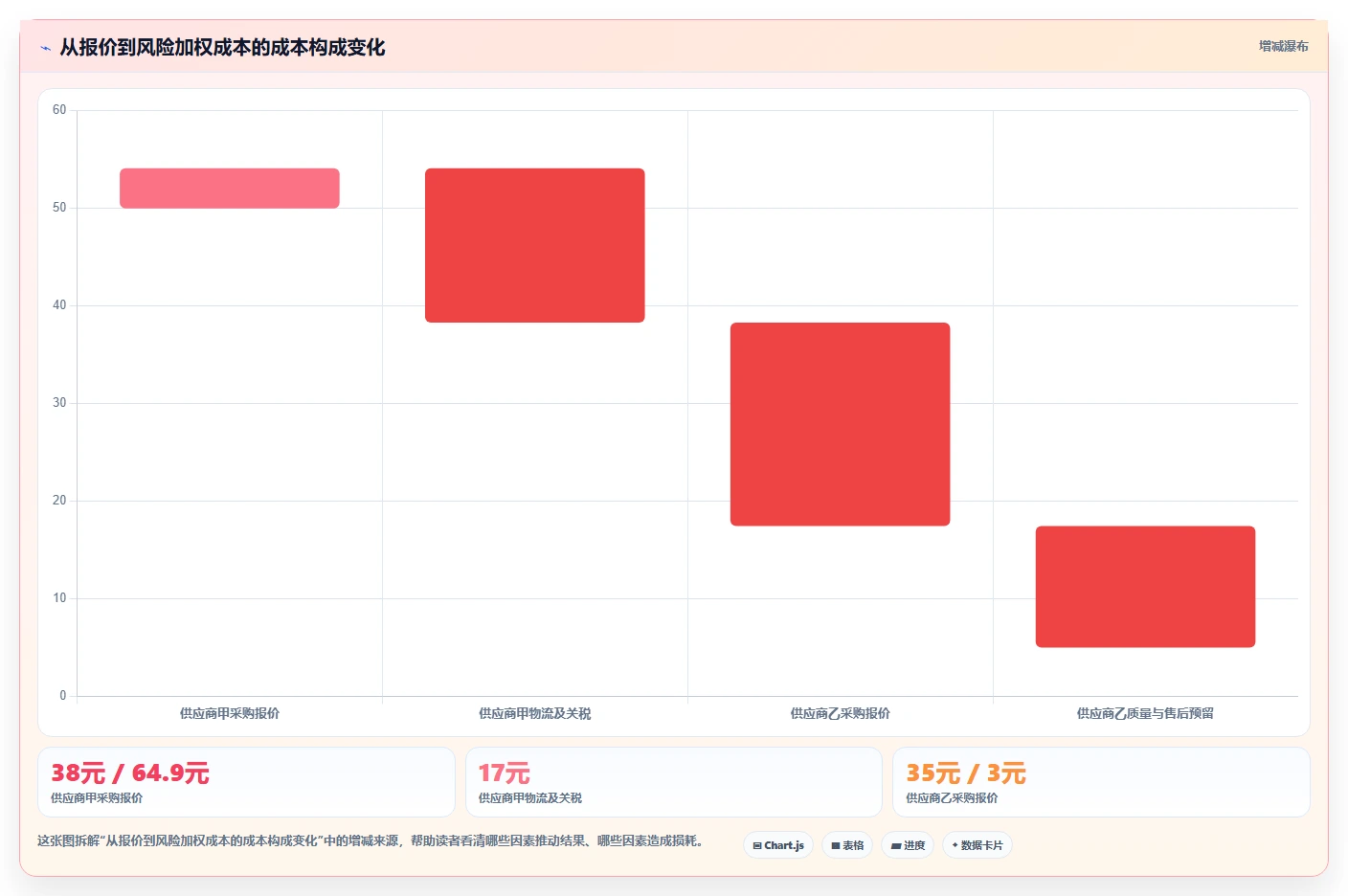The height and width of the screenshot is (896, 1348).
Task: Click the 表格 tag chip
Action: tap(847, 845)
